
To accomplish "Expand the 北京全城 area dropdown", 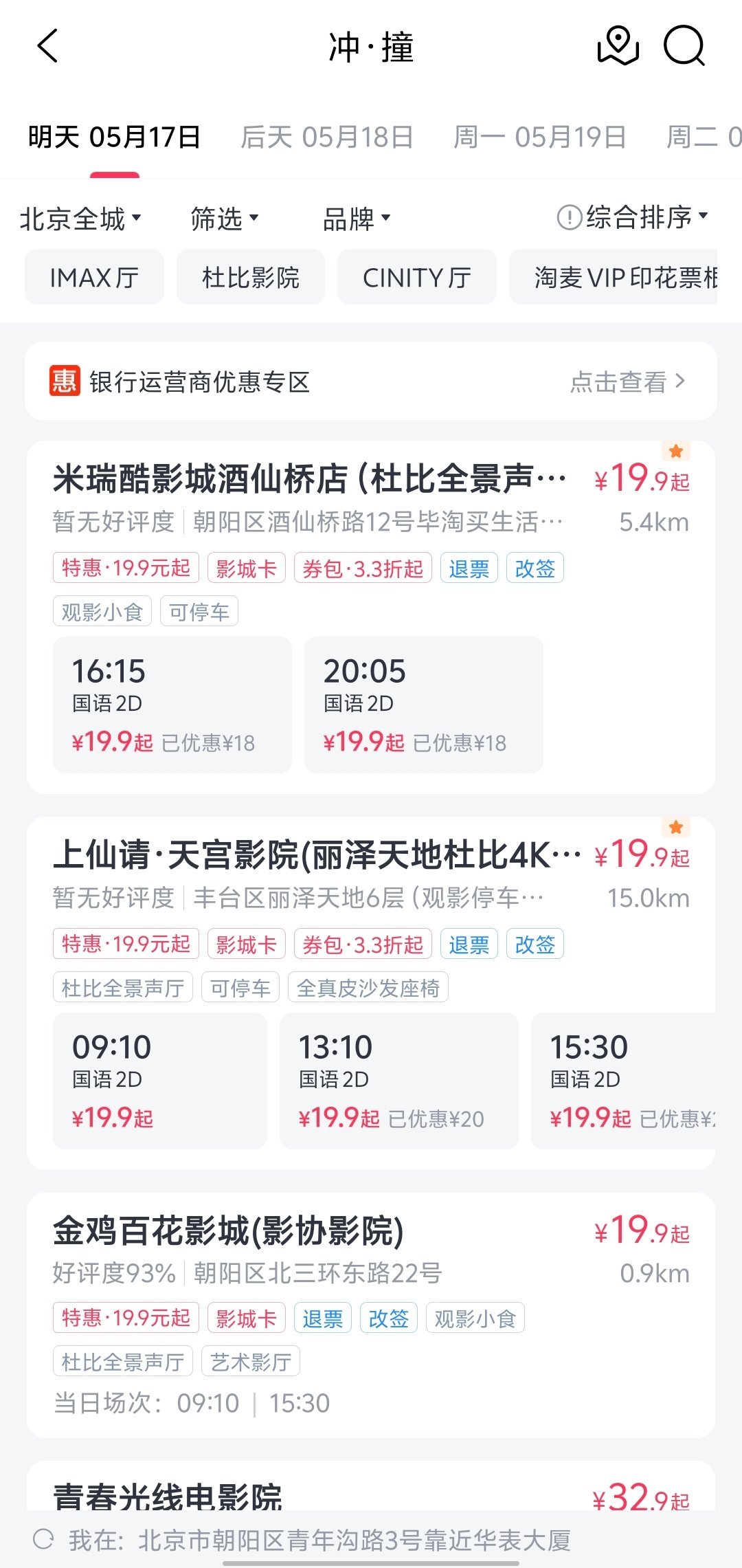I will pos(80,219).
